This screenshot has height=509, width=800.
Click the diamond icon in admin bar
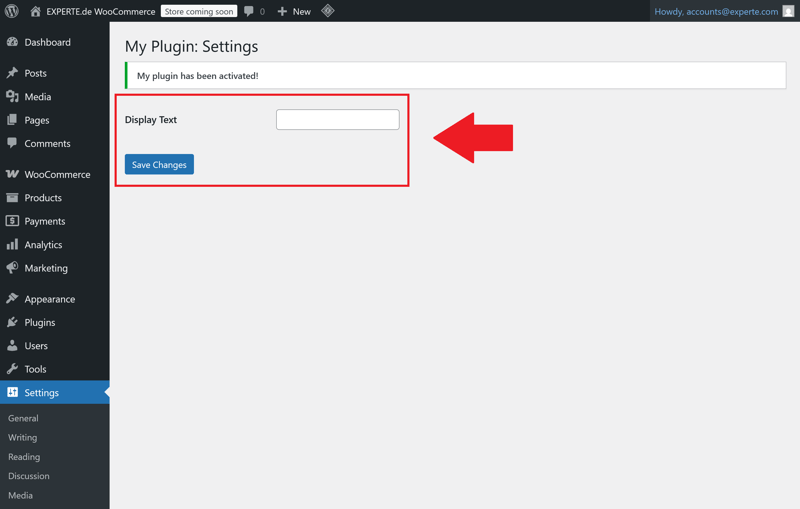[x=328, y=11]
